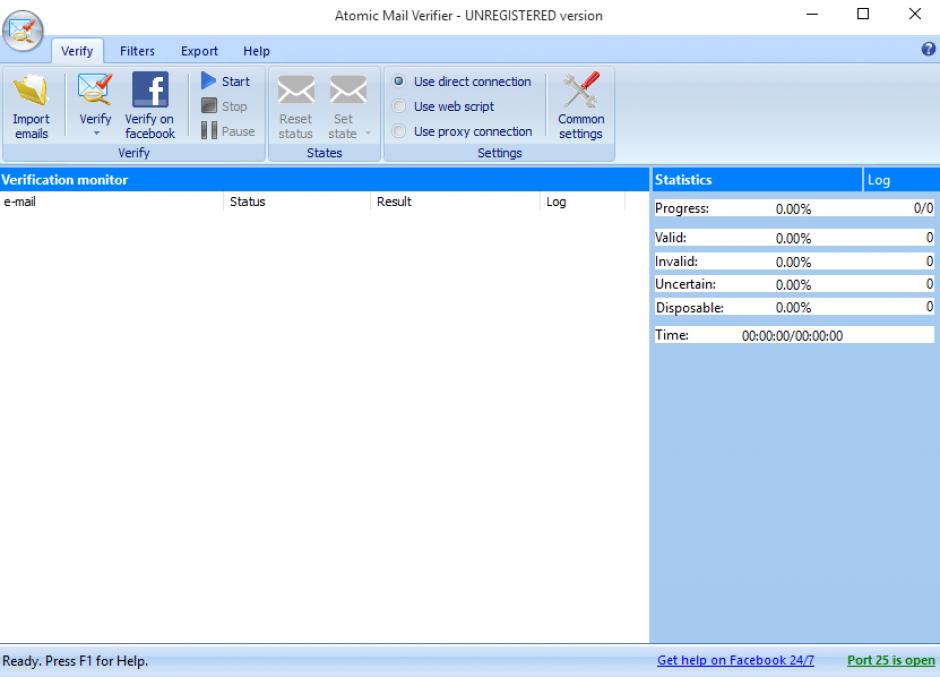Click the Time 00:00:00/00:00:00 field
Image resolution: width=940 pixels, height=677 pixels.
click(x=794, y=335)
